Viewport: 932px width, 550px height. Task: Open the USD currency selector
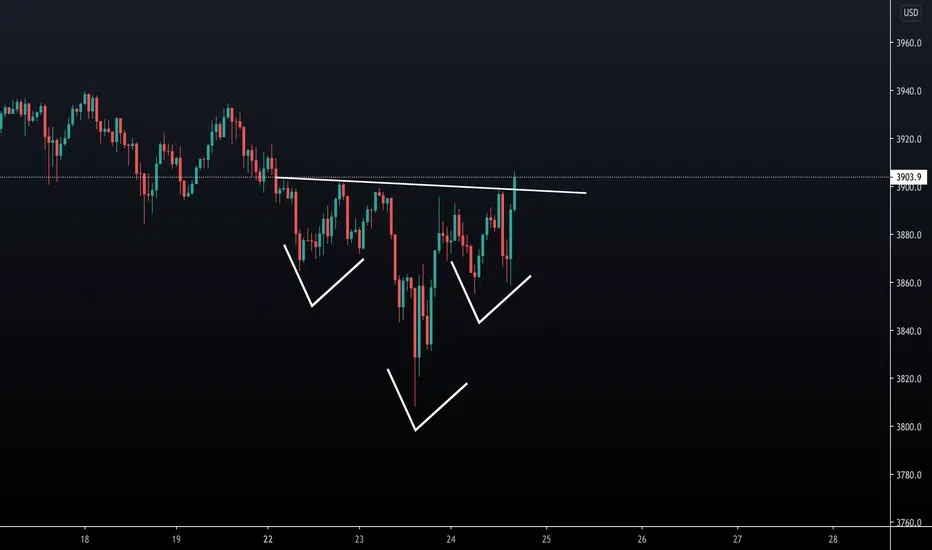911,12
